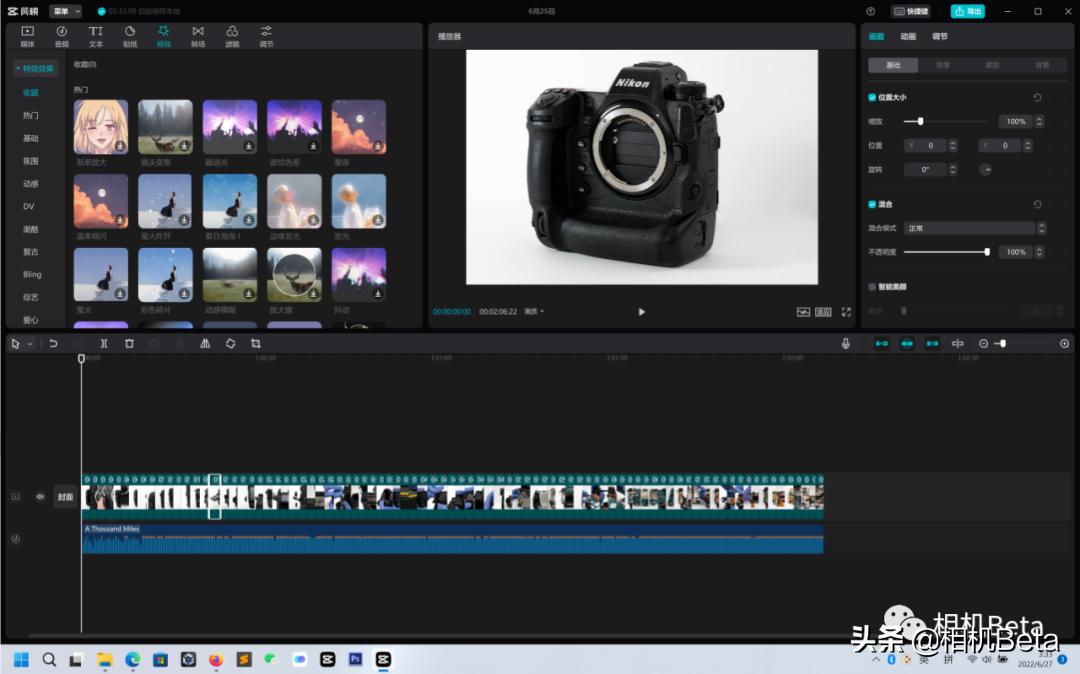Enable the 智能美颜 checkbox

(x=872, y=287)
